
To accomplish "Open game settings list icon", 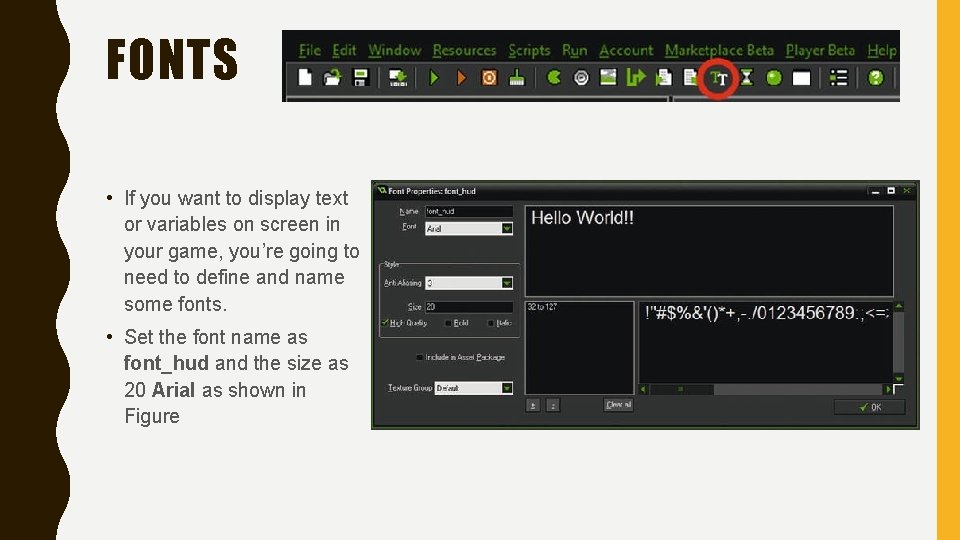I will tap(838, 78).
